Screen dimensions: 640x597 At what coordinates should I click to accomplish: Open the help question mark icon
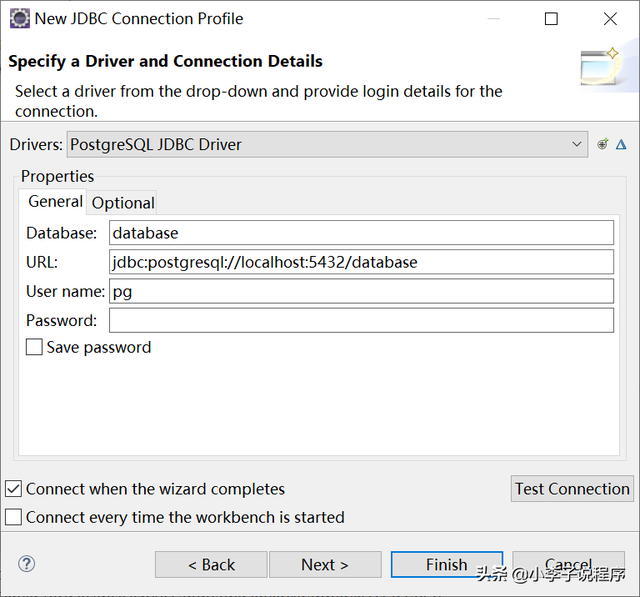point(27,564)
